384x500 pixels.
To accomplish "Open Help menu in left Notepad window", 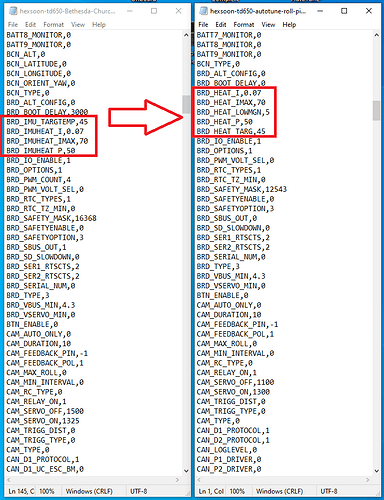I will tap(99, 25).
